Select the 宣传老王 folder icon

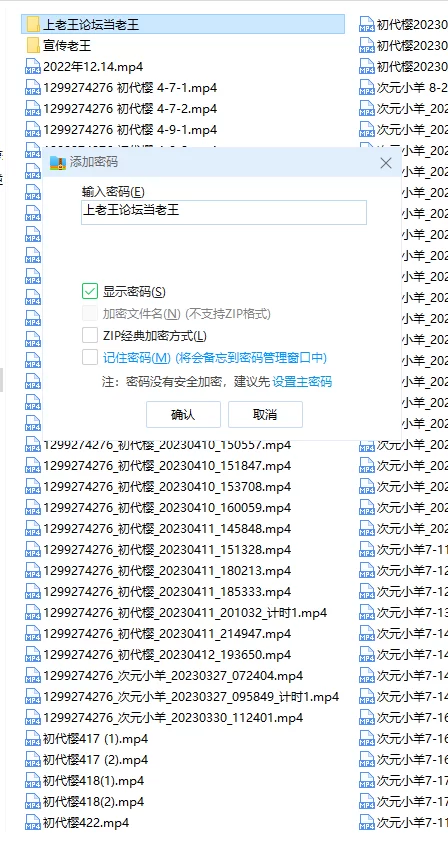coord(33,45)
